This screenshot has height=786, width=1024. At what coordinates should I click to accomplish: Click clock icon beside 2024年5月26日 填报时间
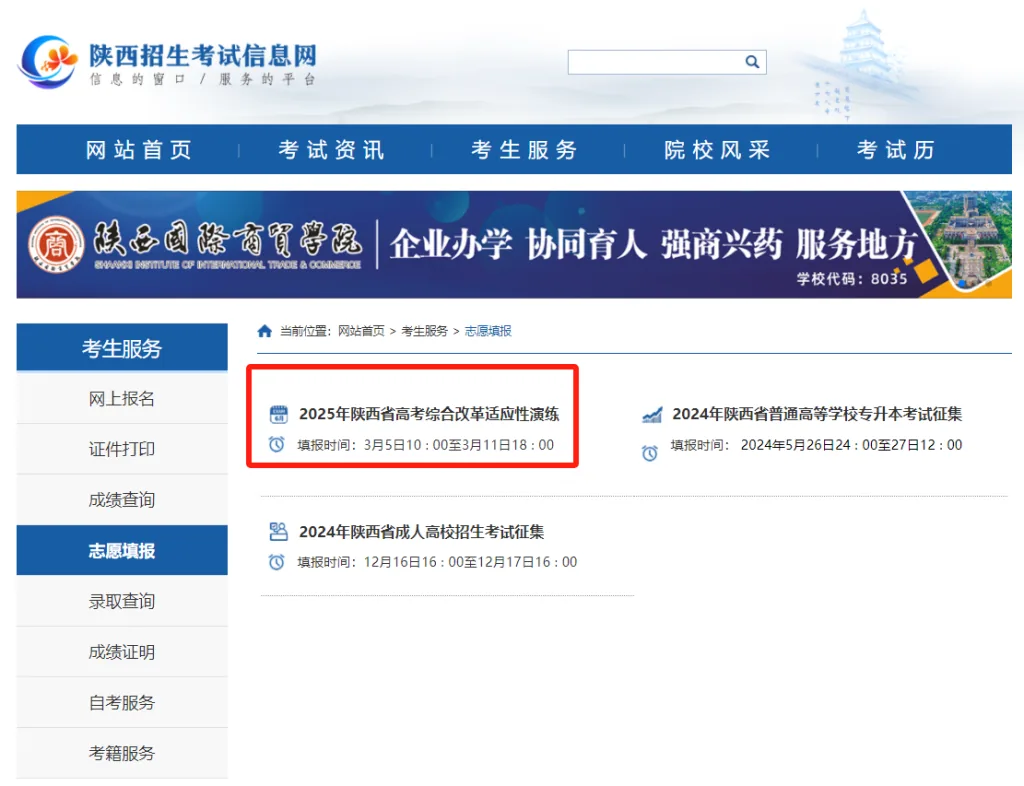[650, 453]
